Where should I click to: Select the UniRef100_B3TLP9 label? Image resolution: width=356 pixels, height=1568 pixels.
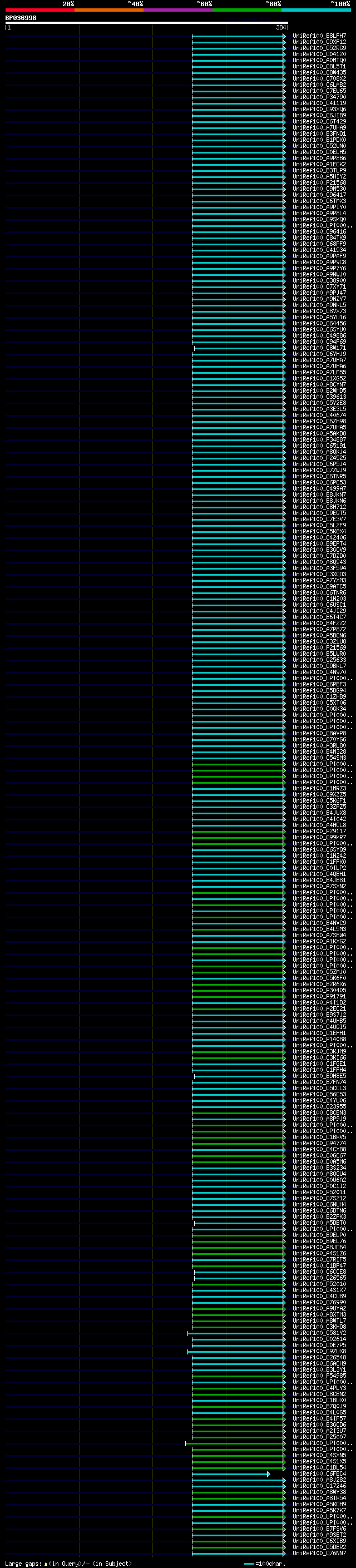pos(319,170)
